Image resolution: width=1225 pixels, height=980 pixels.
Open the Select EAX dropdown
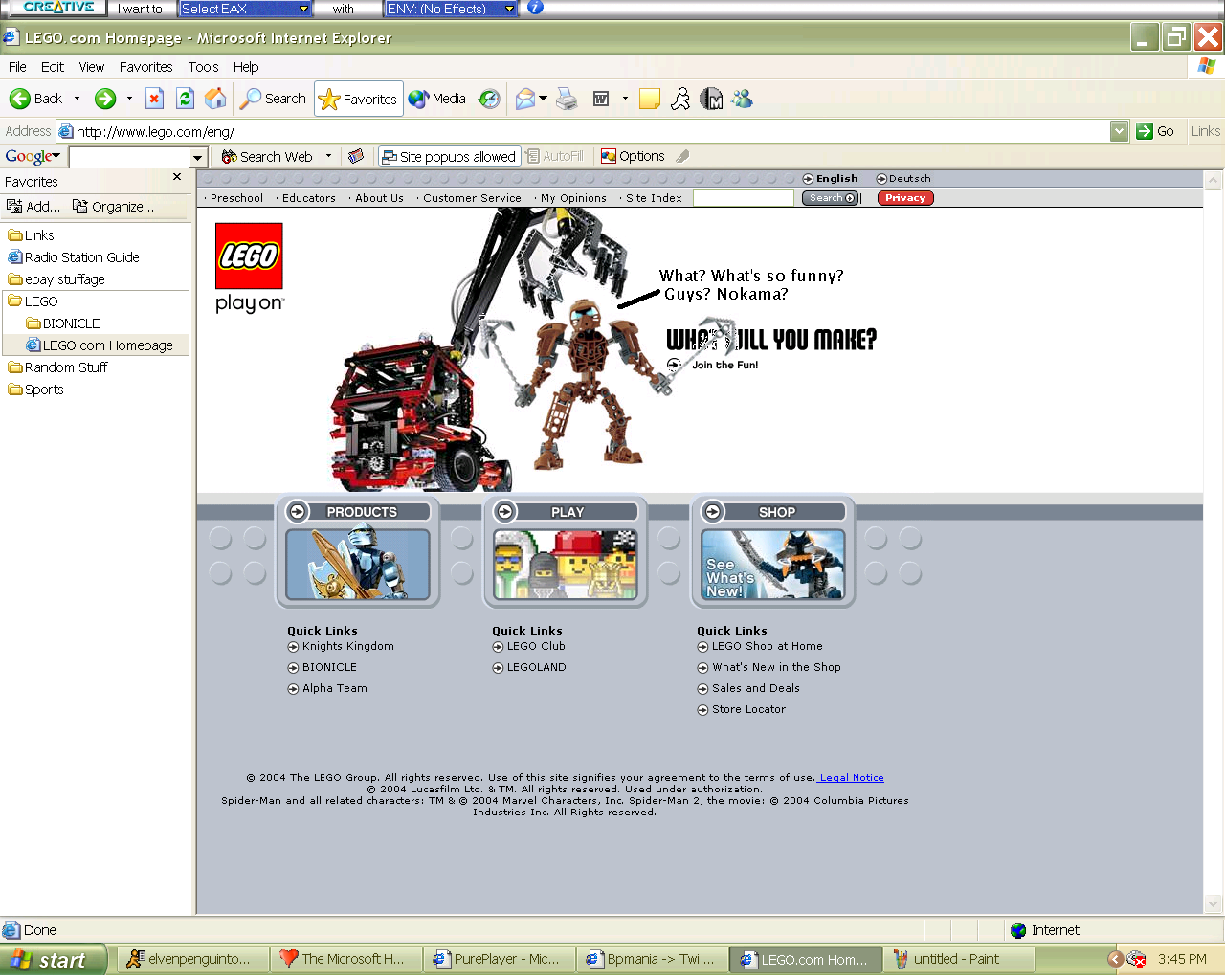tap(244, 9)
